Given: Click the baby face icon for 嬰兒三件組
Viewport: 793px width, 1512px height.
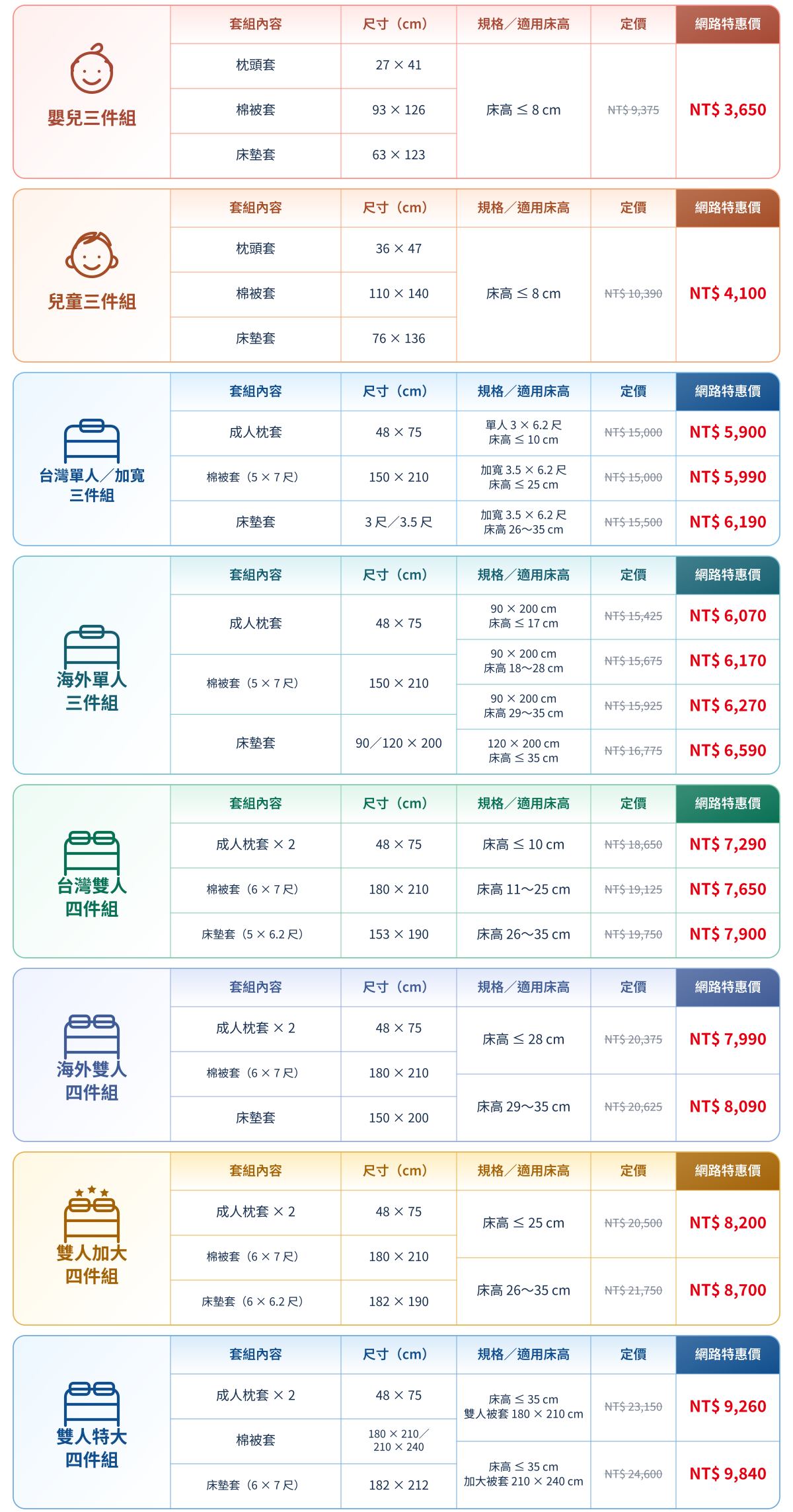Looking at the screenshot, I should point(92,68).
